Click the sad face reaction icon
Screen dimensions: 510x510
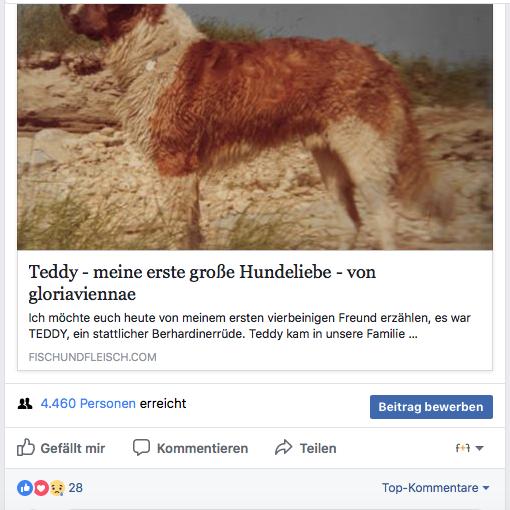[57, 488]
